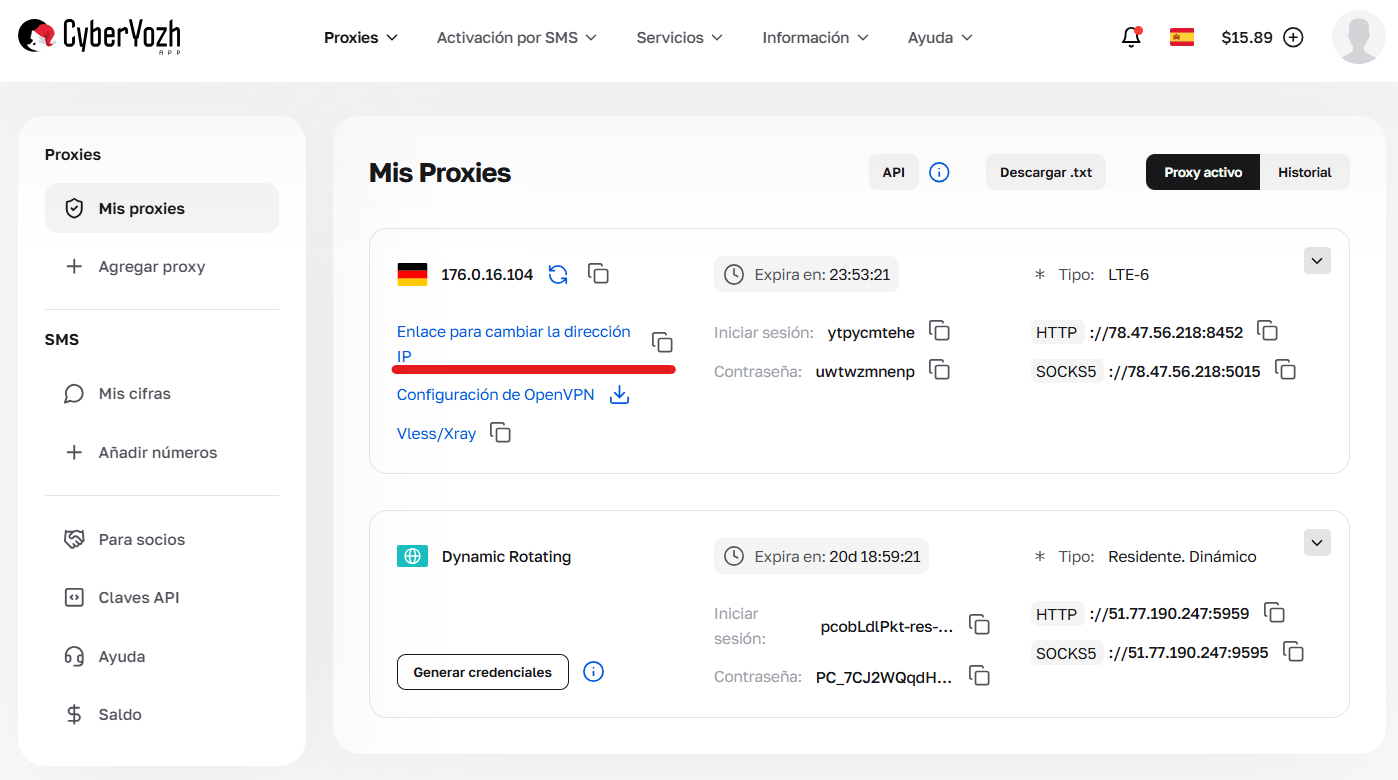Switch to the Historial tab
Viewport: 1398px width, 780px height.
[1305, 172]
